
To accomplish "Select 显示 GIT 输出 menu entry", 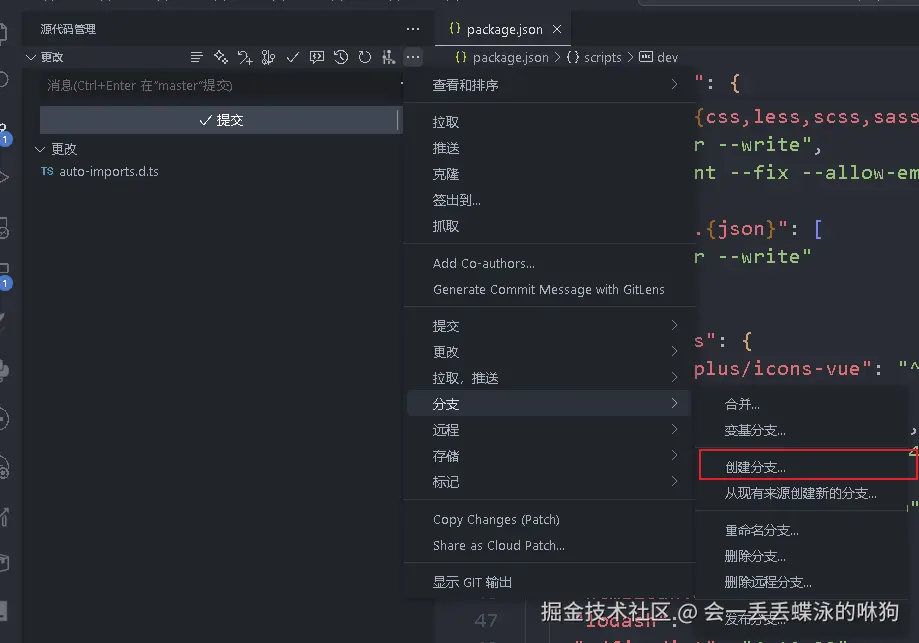I will coord(549,582).
